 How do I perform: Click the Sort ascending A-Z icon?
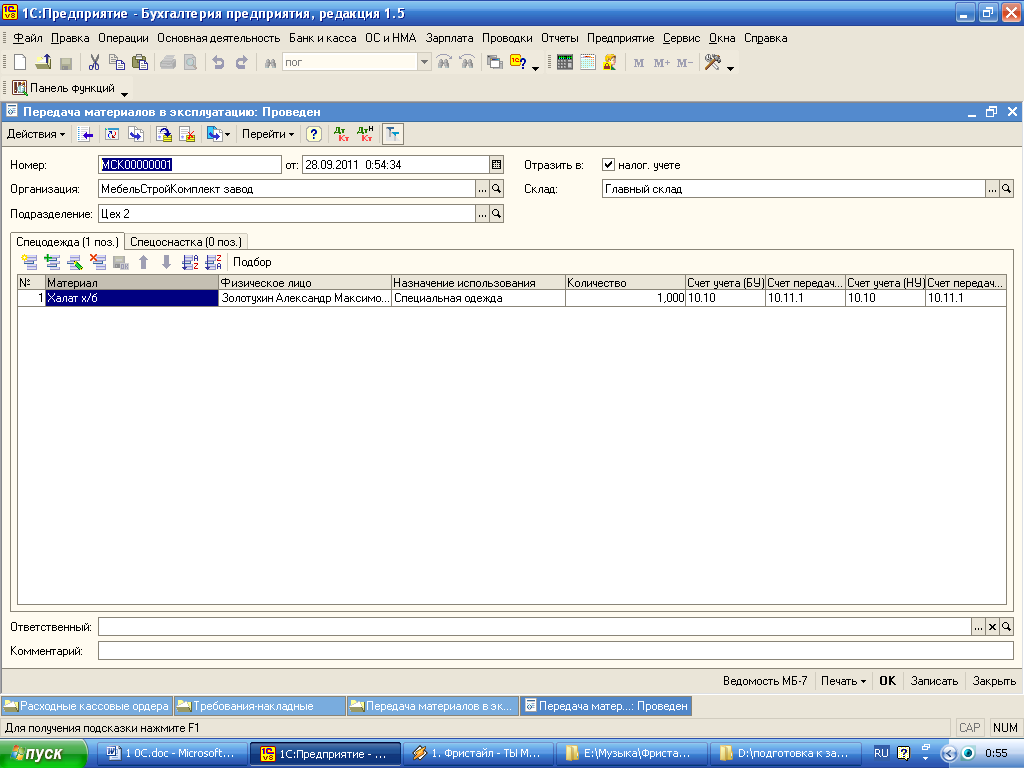tap(190, 263)
